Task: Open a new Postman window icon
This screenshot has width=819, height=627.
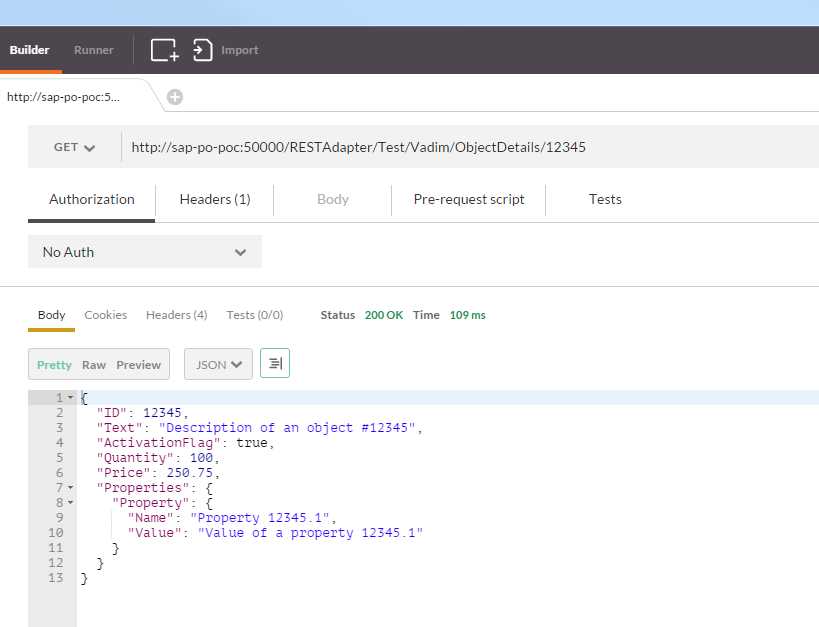Action: [165, 50]
